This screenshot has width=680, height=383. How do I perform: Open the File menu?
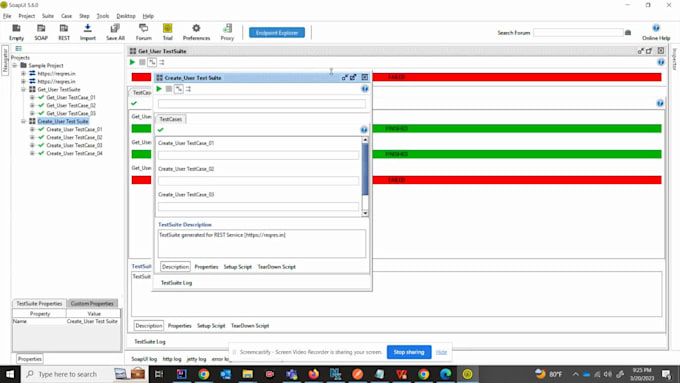click(7, 16)
